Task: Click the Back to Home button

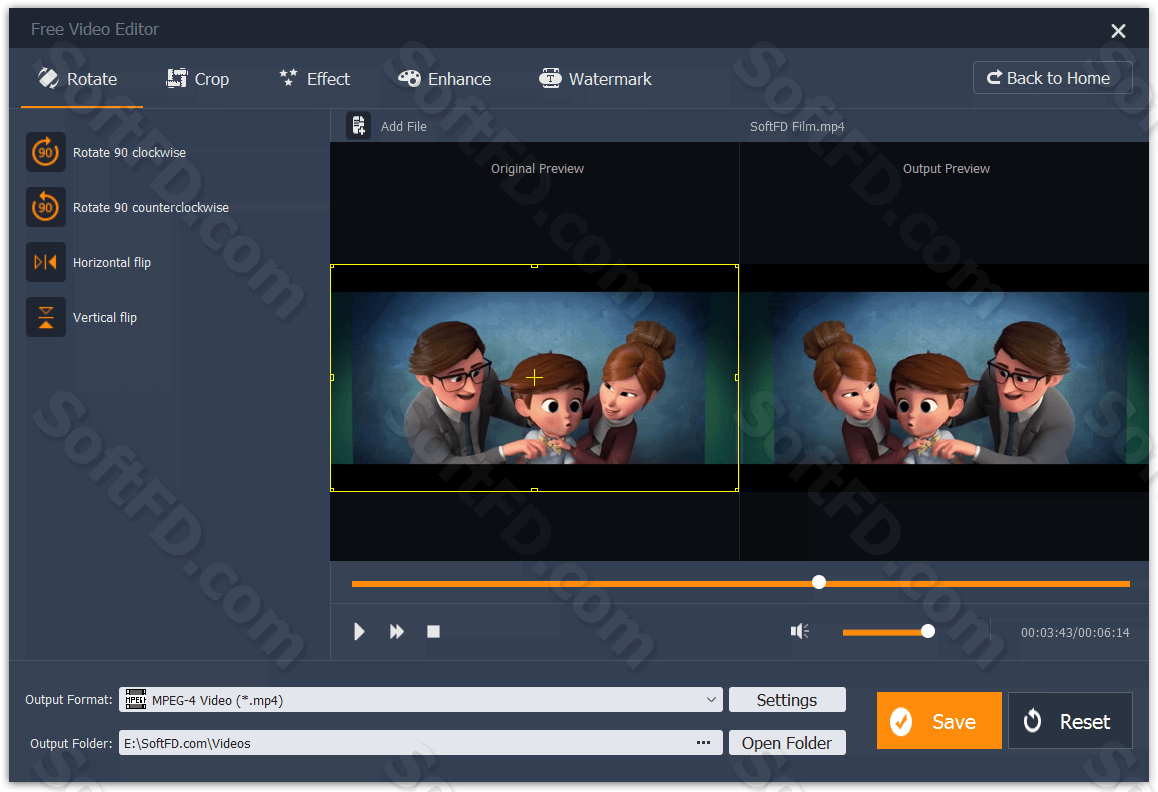Action: pos(1052,78)
